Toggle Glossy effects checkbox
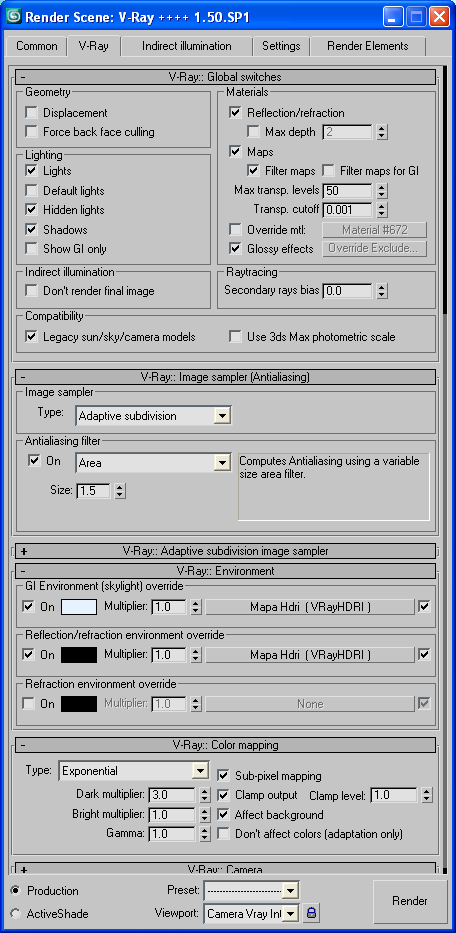 click(x=235, y=249)
